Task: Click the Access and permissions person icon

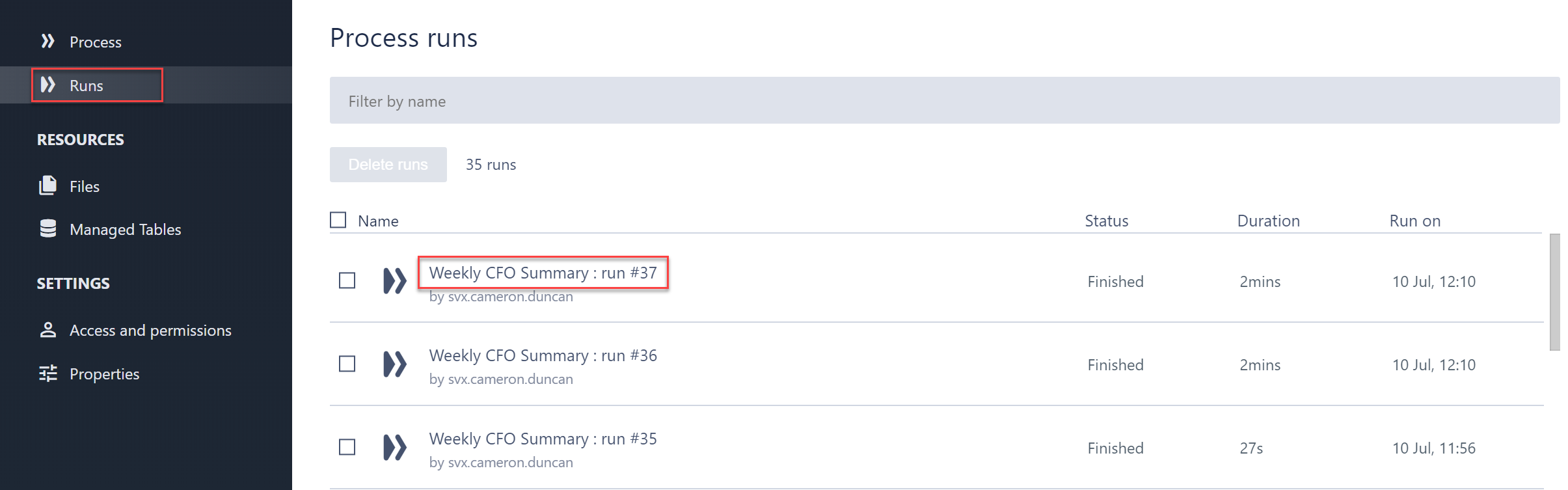Action: point(47,330)
